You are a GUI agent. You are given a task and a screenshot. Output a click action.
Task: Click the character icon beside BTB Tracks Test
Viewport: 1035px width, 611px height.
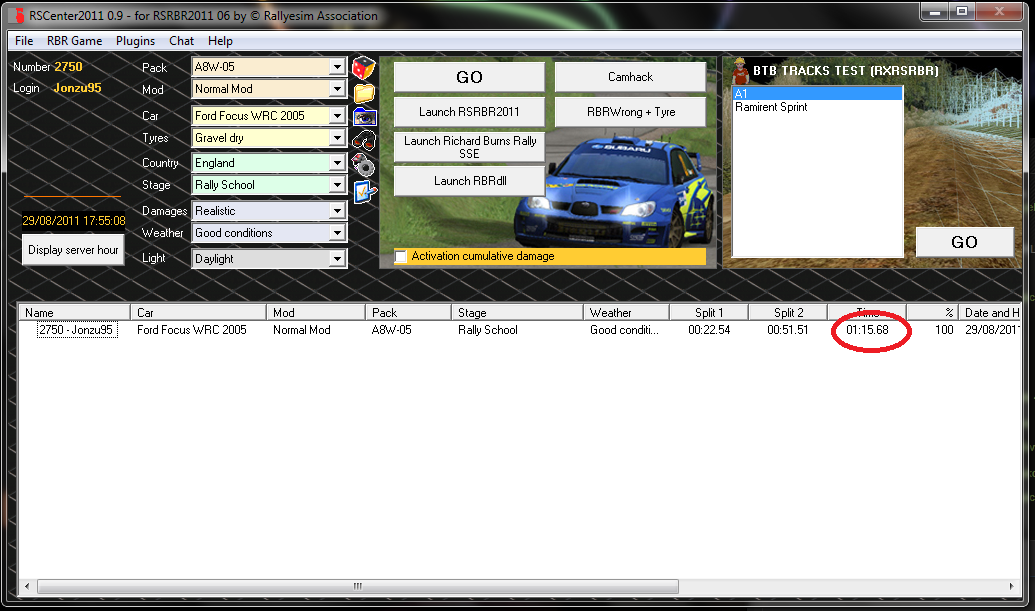click(740, 71)
